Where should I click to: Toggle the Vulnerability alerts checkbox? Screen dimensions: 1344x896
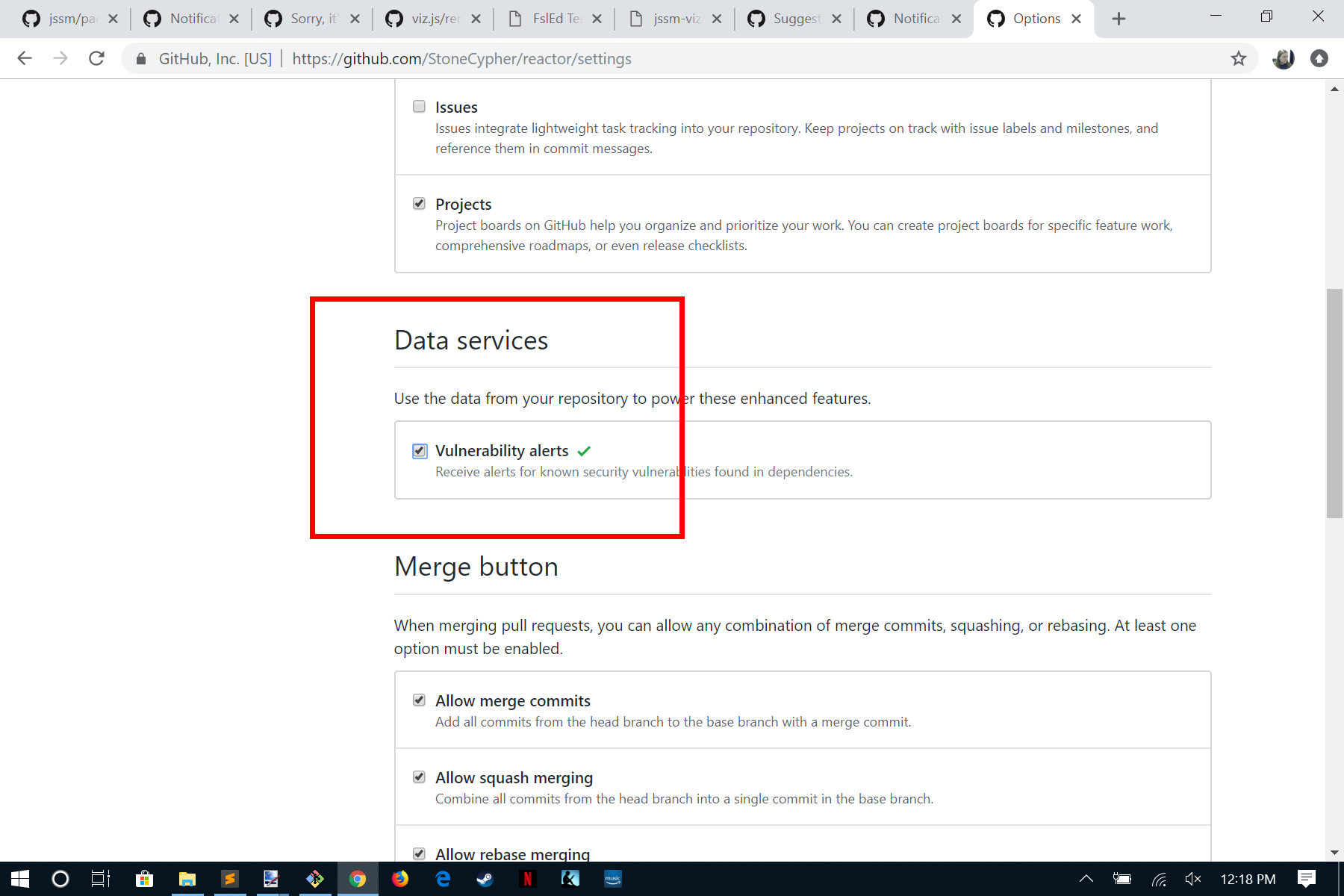pos(419,450)
